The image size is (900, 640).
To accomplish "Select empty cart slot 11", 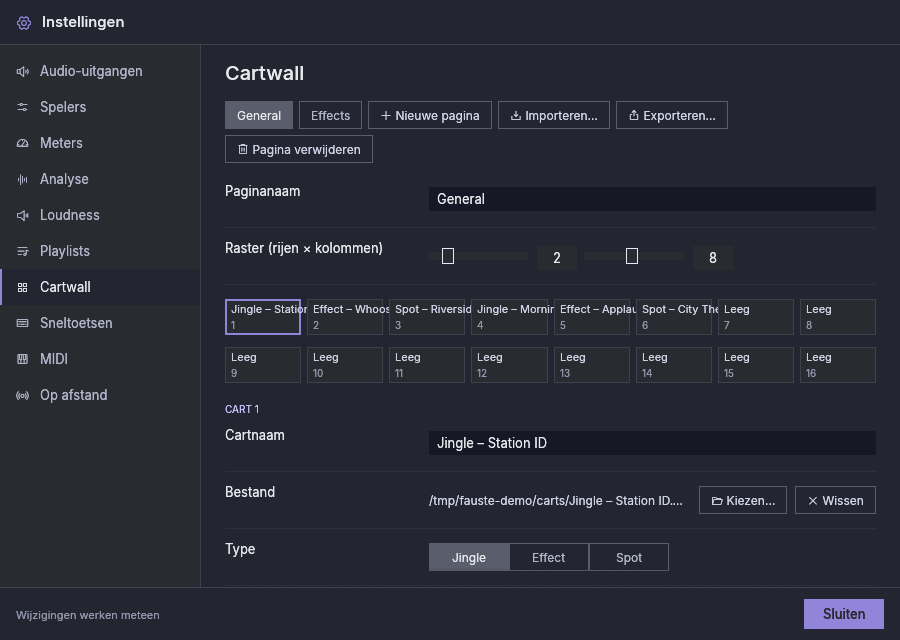I will tap(427, 365).
